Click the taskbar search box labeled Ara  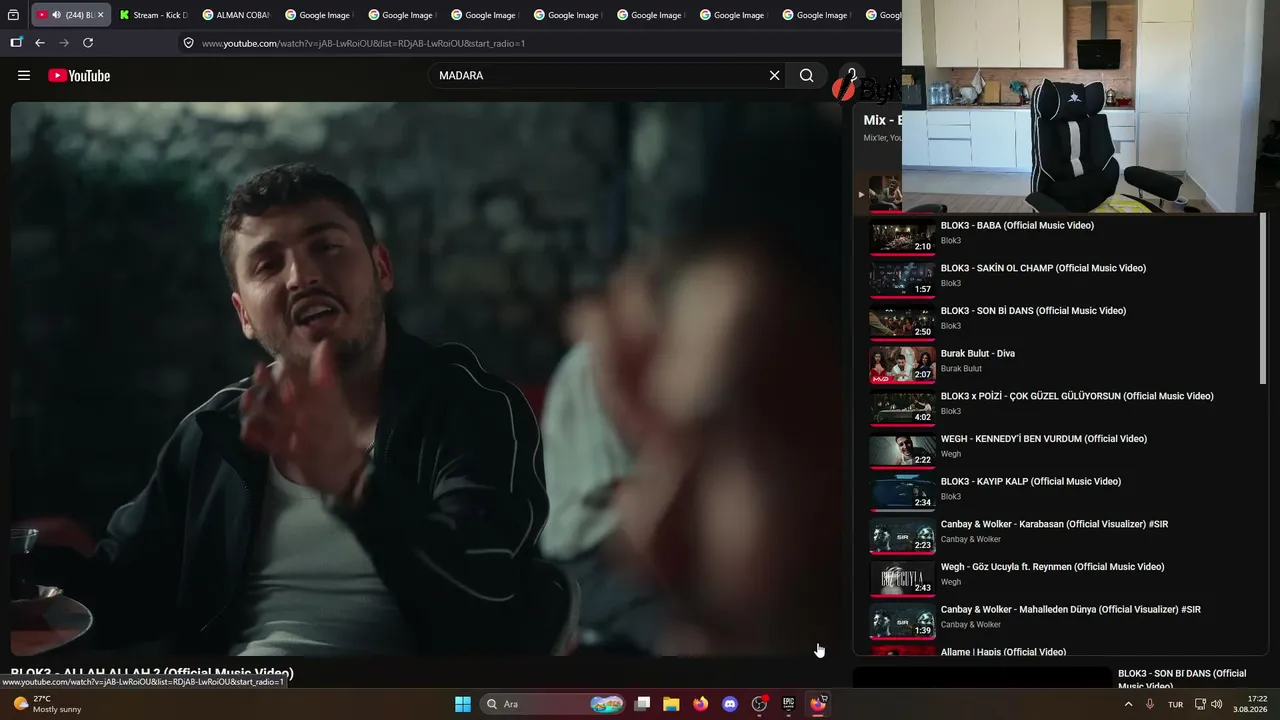[x=553, y=704]
